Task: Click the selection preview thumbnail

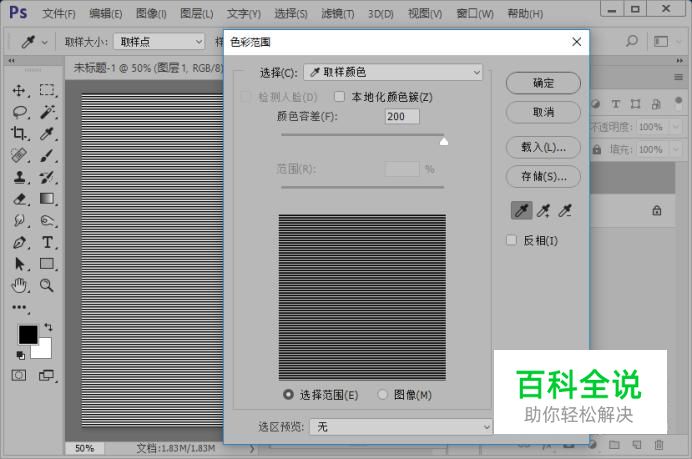Action: pos(362,297)
